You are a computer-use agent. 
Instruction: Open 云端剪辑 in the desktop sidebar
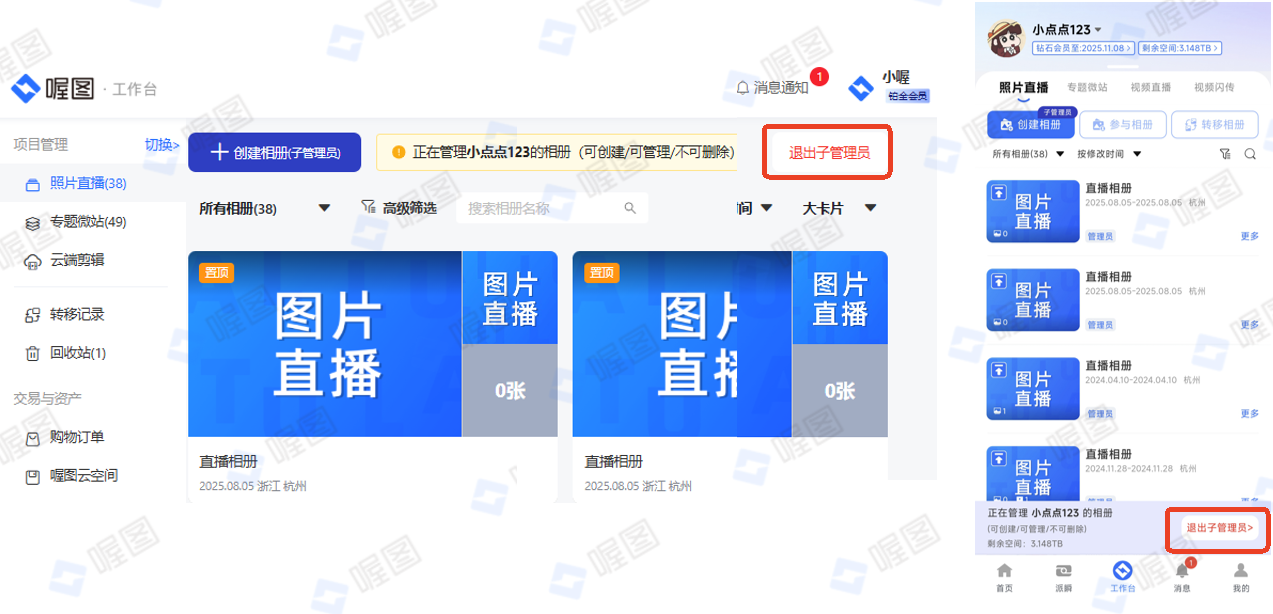point(77,260)
